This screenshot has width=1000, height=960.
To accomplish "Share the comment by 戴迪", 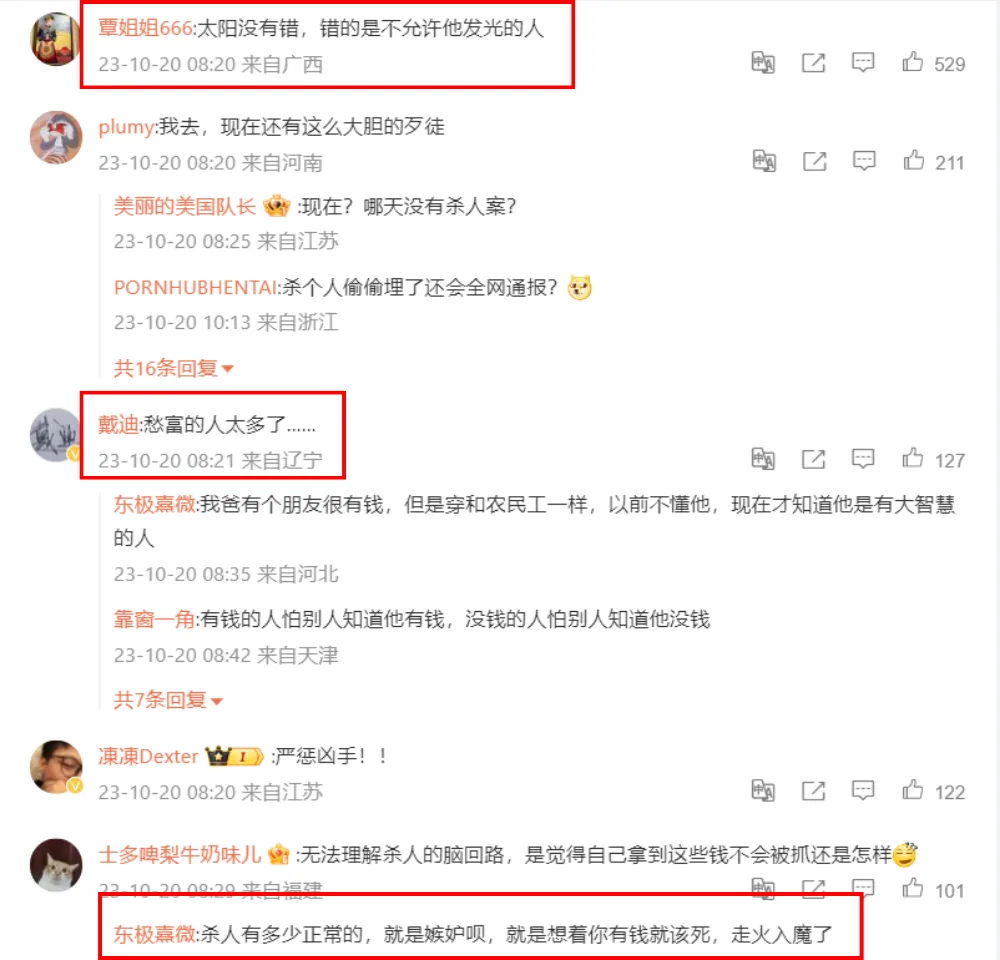I will [x=813, y=459].
